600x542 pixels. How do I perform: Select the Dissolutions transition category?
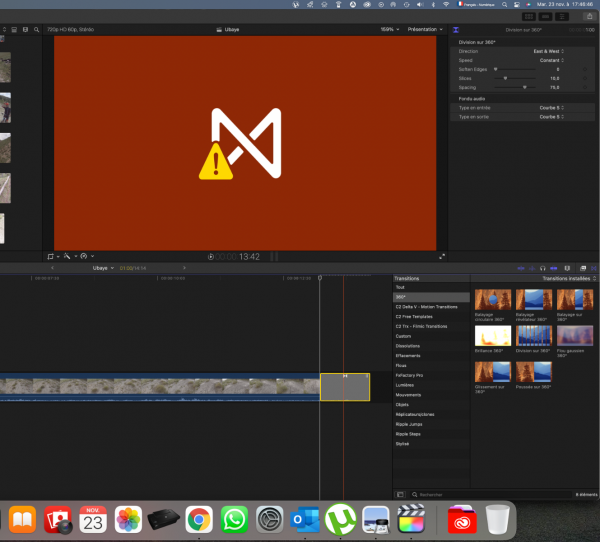[x=409, y=346]
